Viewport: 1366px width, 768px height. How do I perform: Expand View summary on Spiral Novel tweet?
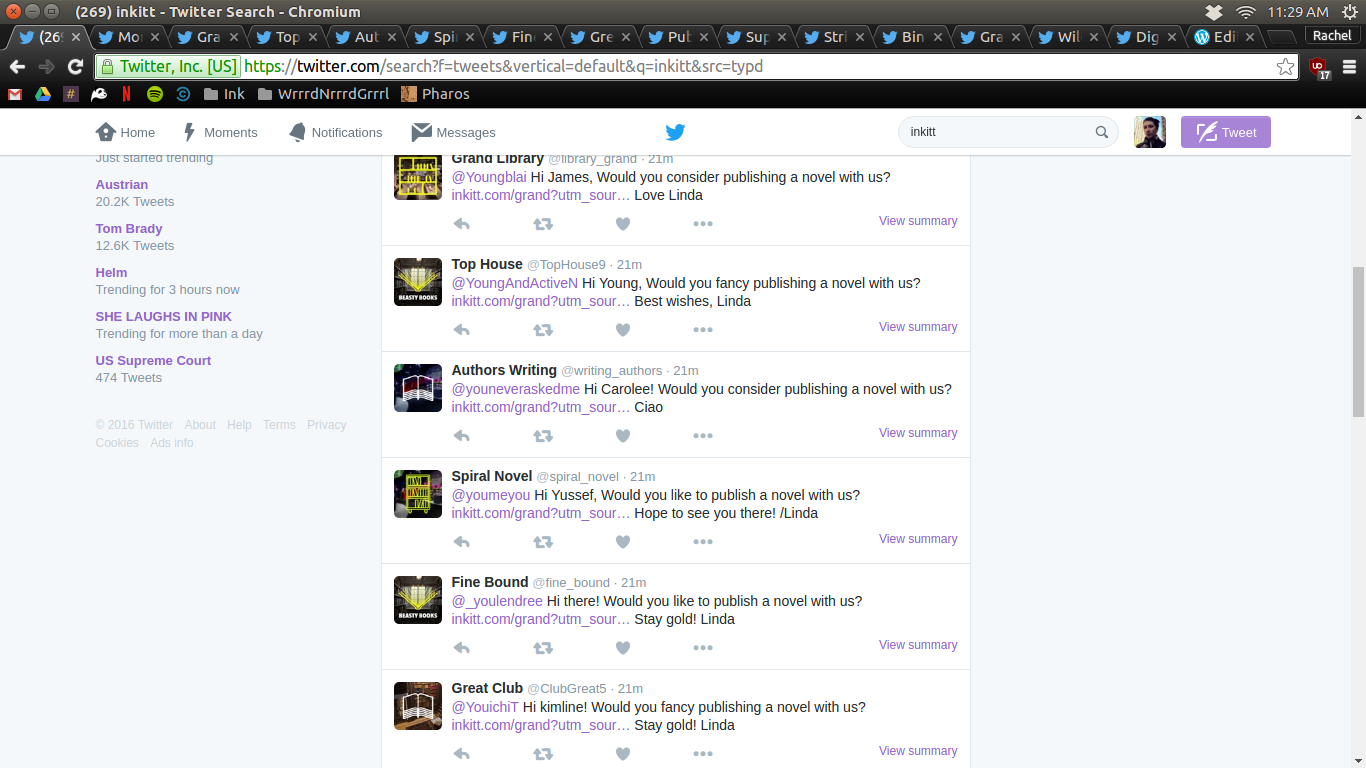(x=917, y=539)
